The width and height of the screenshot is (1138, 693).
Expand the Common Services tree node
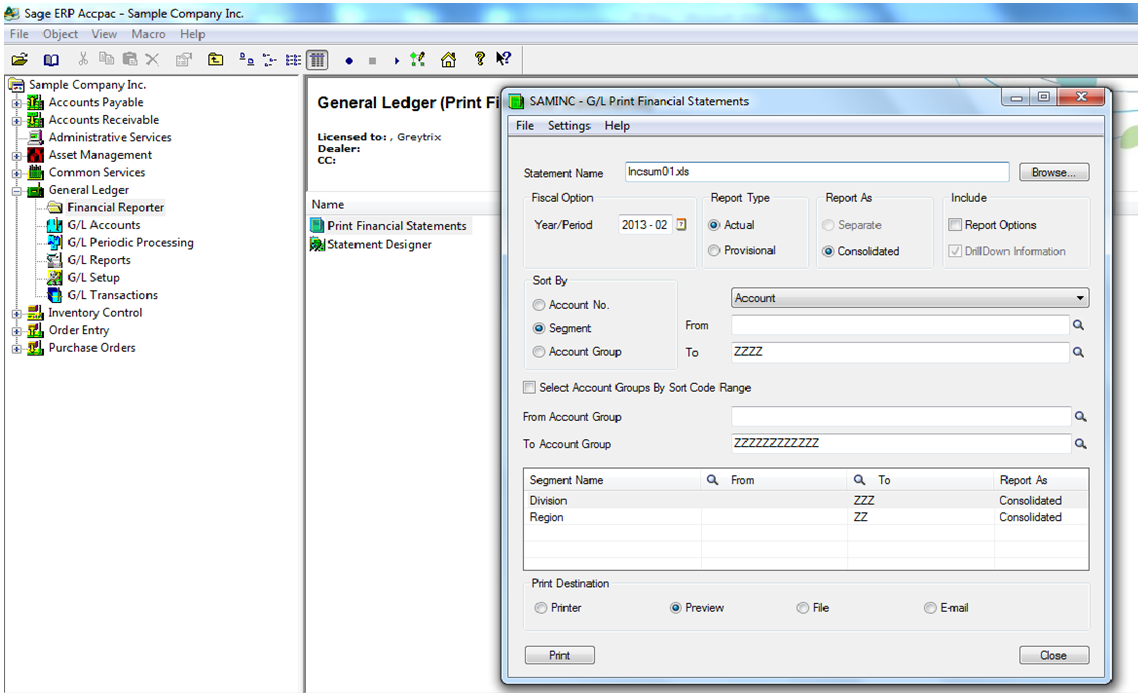17,173
